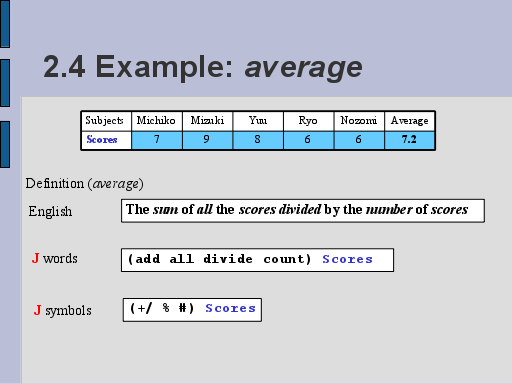Click the 'Definition (average)' heading
512x384 pixels.
pyautogui.click(x=84, y=184)
